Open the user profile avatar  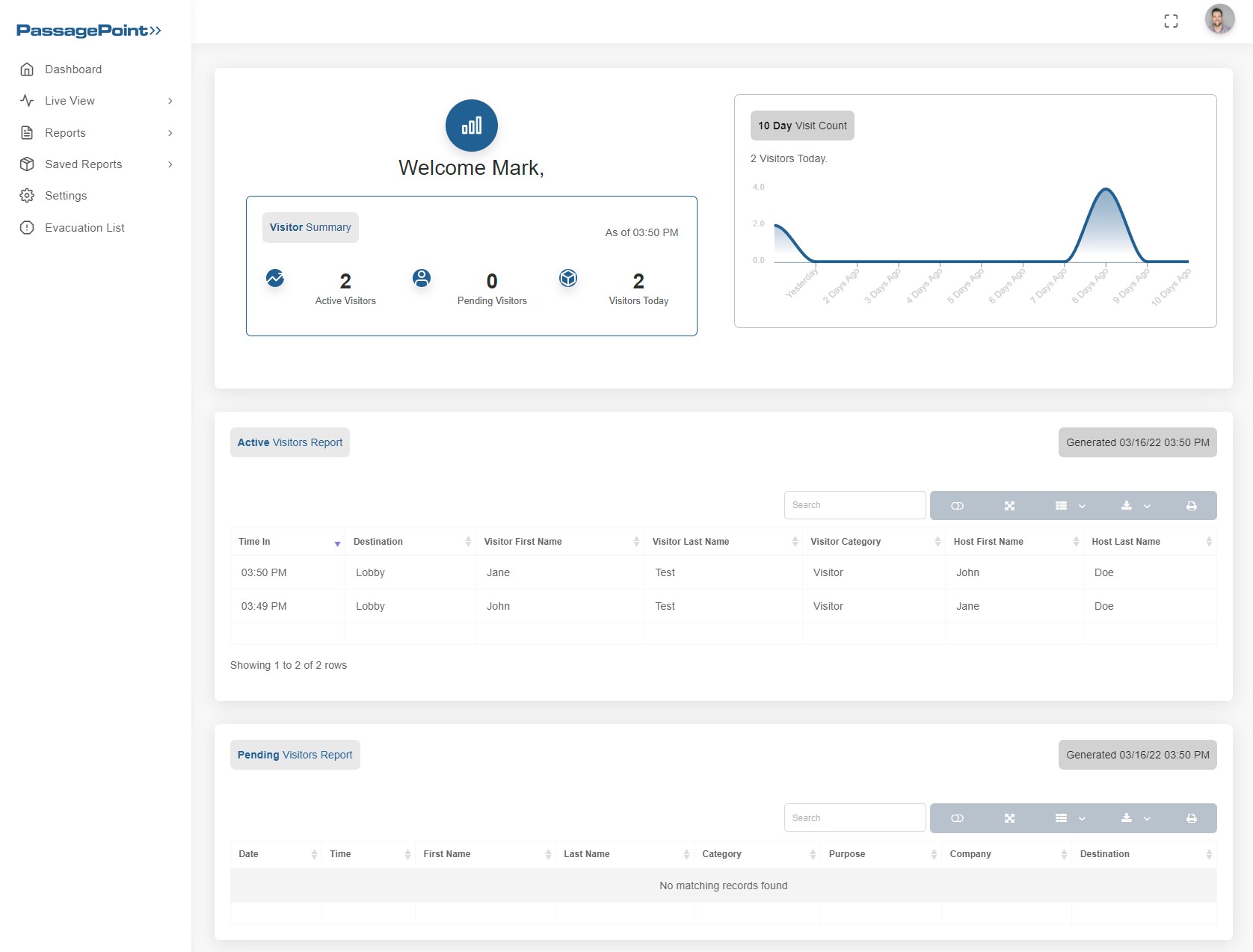[1219, 20]
